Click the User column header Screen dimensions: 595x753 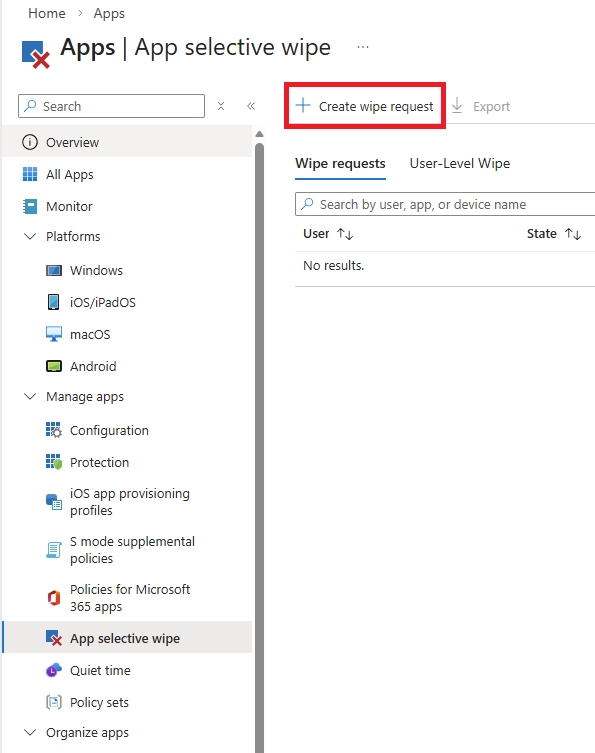[x=316, y=233]
